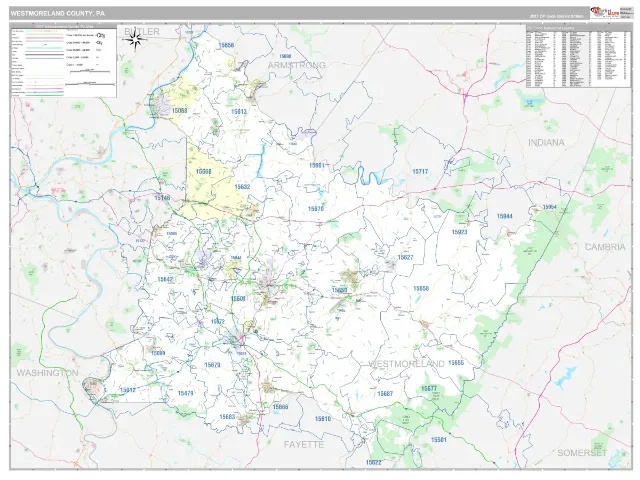Click ZIP code 15923 label
Image resolution: width=640 pixels, height=480 pixels.
(459, 232)
